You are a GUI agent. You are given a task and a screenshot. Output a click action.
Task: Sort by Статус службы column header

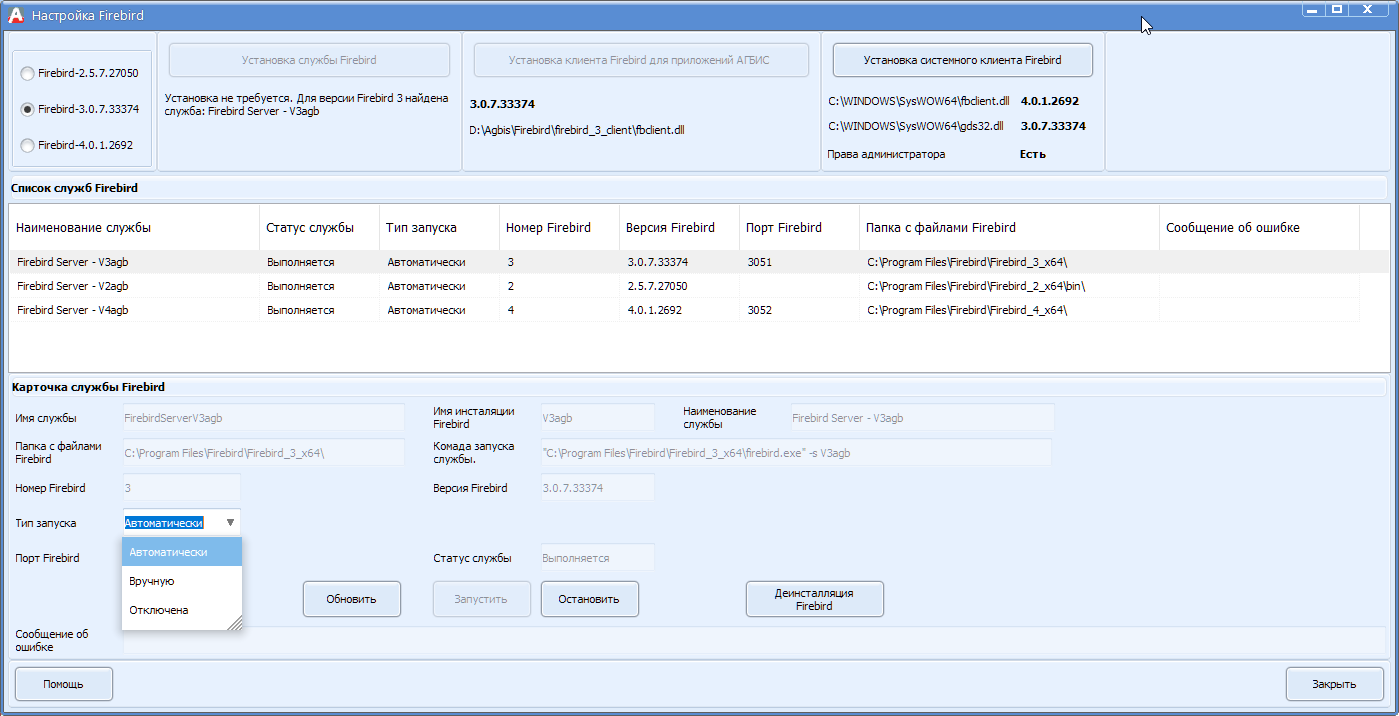tap(320, 227)
